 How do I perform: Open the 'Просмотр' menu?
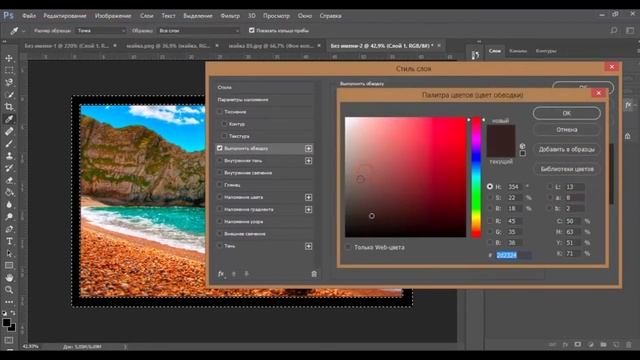276,16
